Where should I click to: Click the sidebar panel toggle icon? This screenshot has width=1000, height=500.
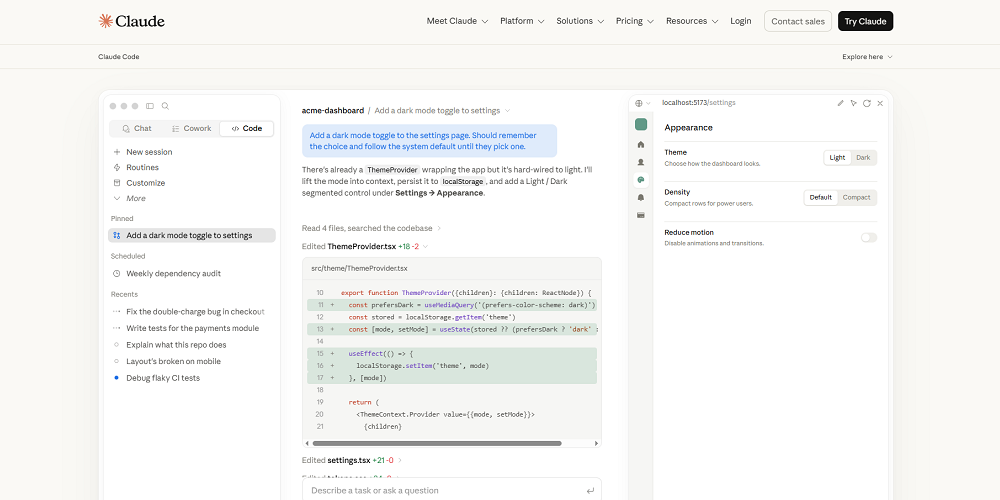[x=150, y=106]
